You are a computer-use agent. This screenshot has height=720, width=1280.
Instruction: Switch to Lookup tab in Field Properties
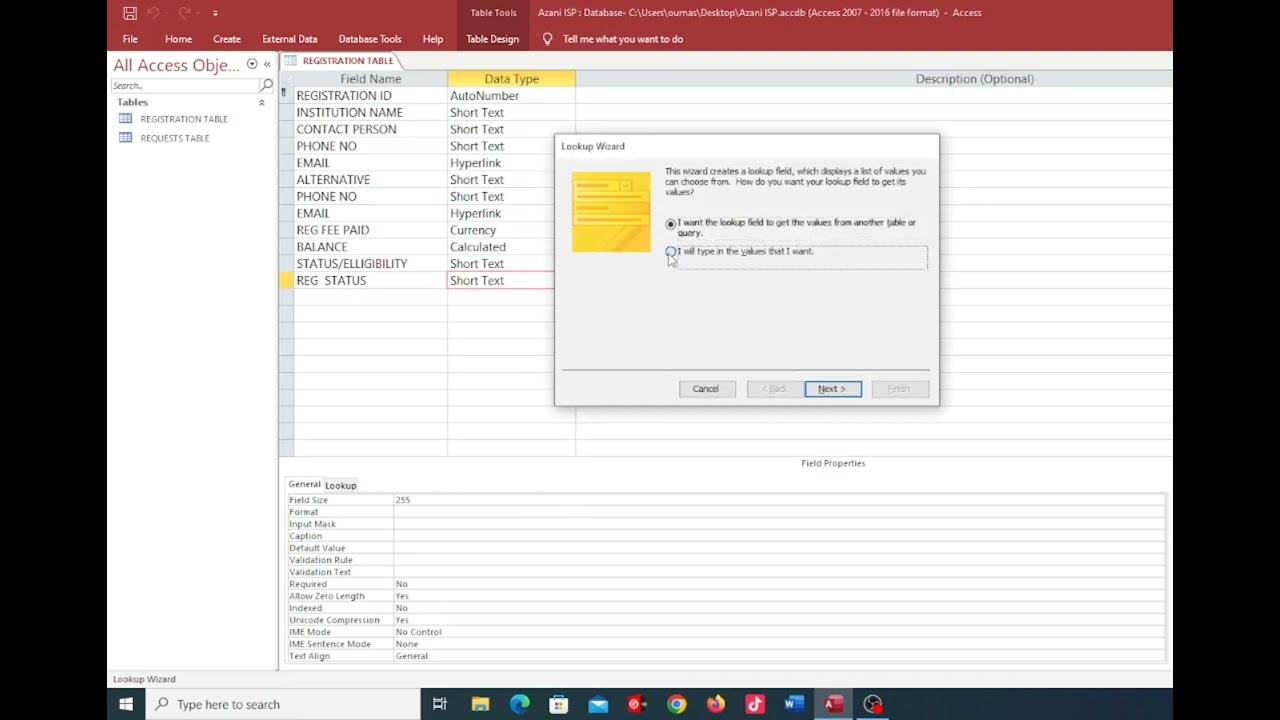[x=340, y=486]
